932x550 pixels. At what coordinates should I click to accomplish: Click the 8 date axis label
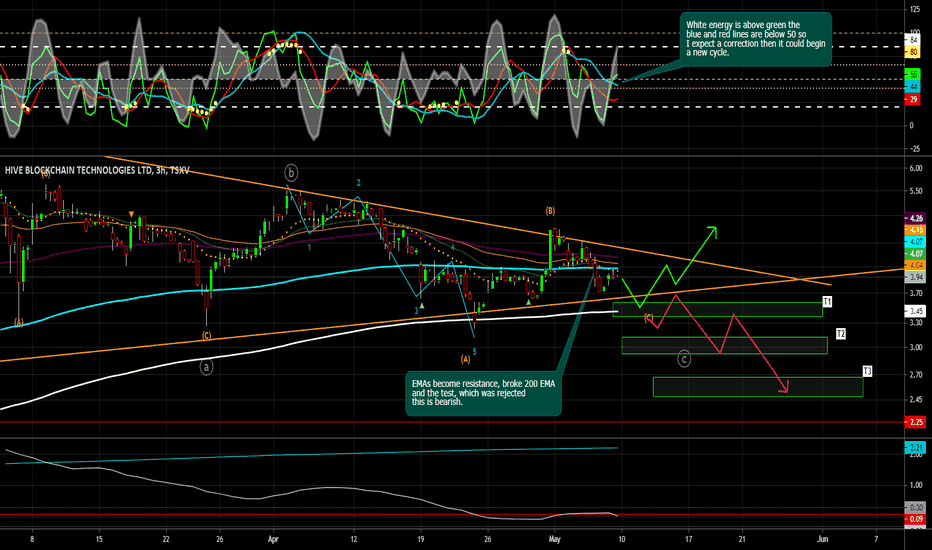click(x=32, y=539)
